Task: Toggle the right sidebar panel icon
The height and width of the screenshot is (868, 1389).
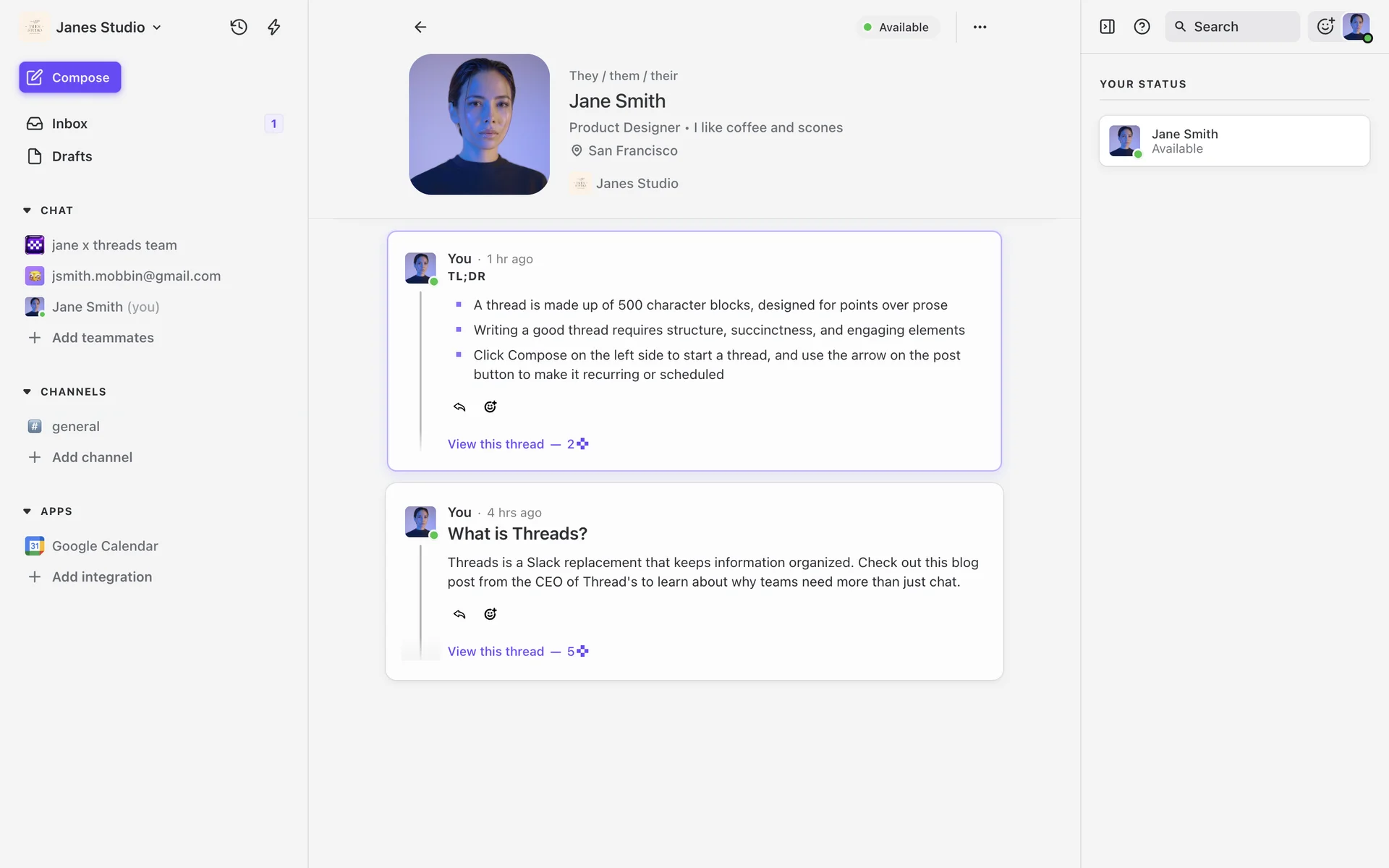Action: click(1107, 27)
